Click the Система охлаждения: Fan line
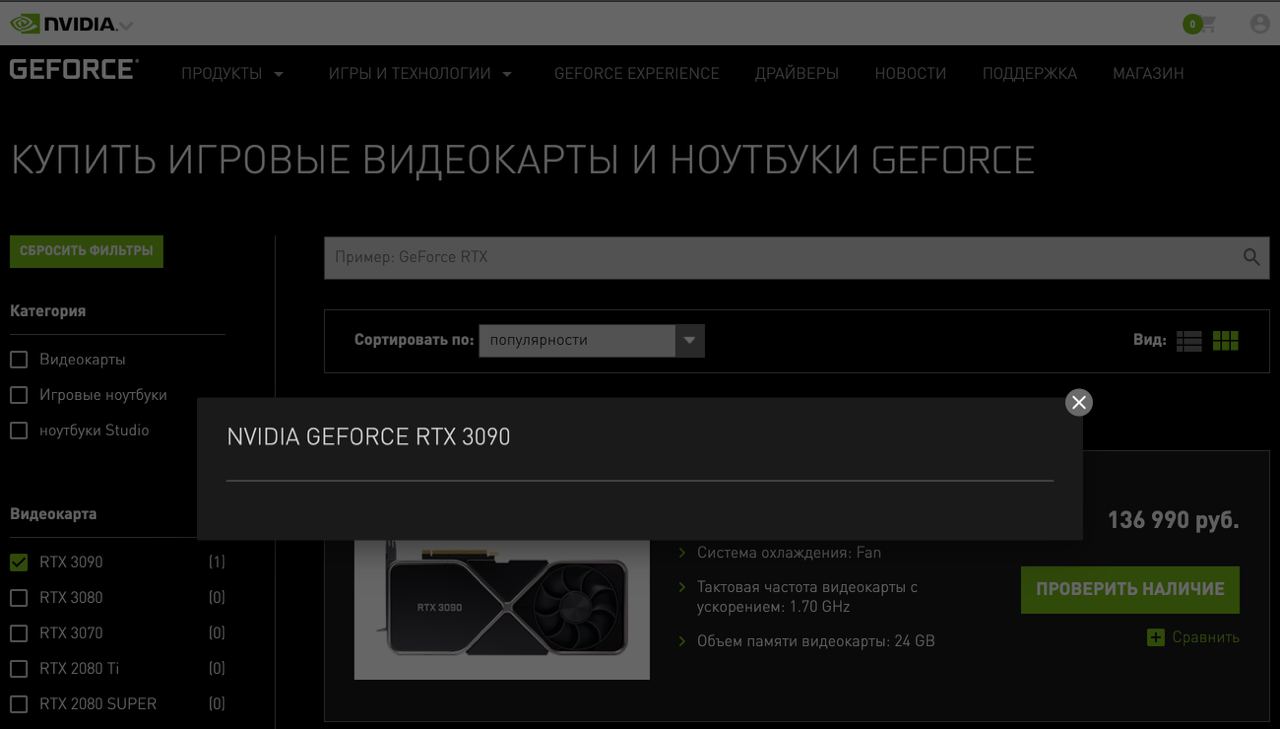The width and height of the screenshot is (1280, 729). pos(789,552)
